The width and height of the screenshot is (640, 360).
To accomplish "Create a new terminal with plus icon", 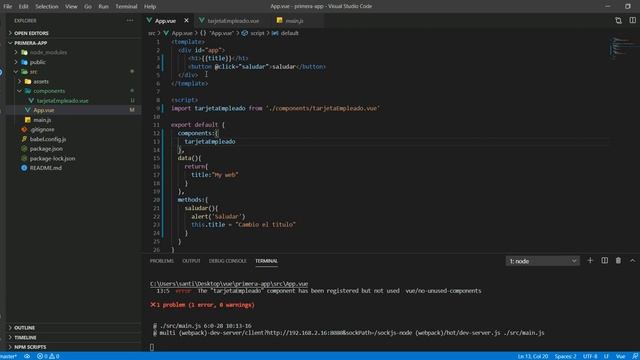I will [590, 260].
